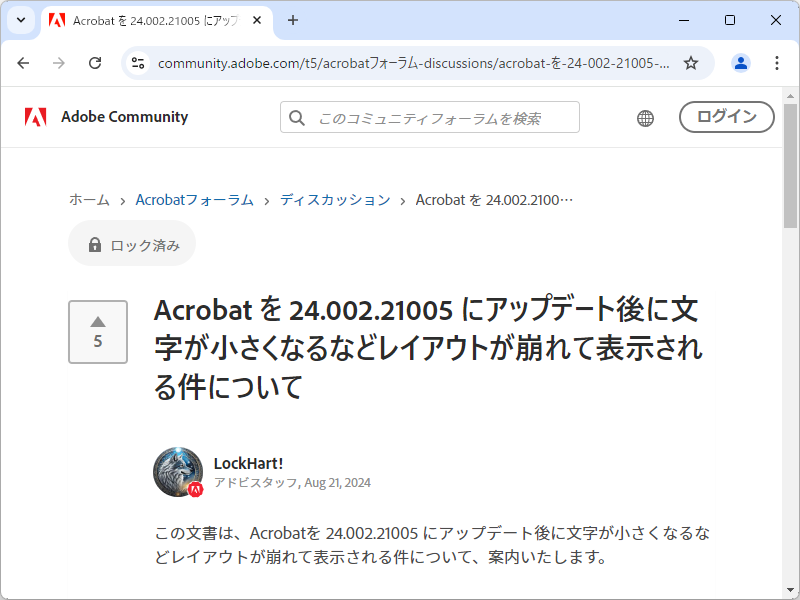This screenshot has width=800, height=600.
Task: Go back using the browser back arrow
Action: (23, 62)
